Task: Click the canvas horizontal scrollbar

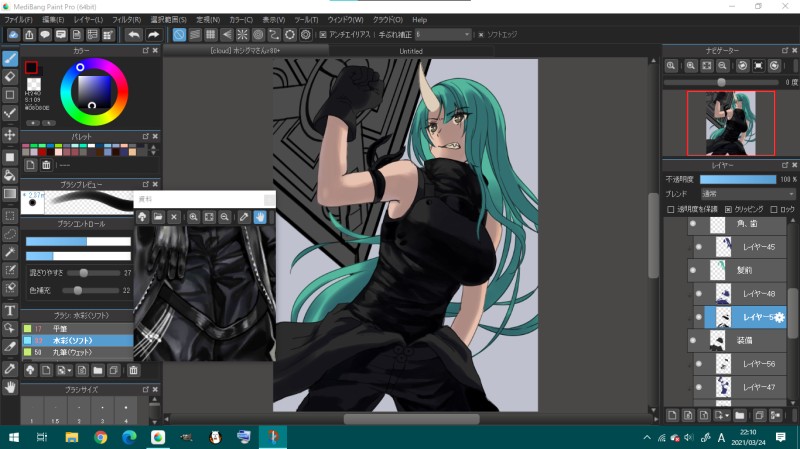Action: coord(411,419)
